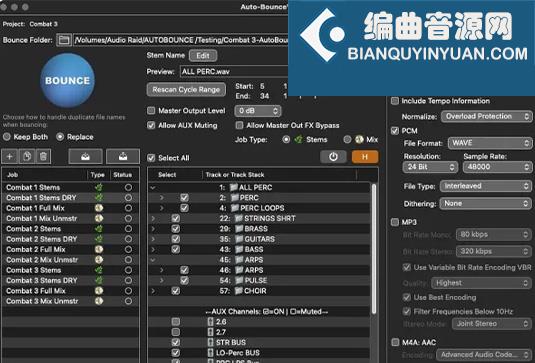Open the 0 dB output level dropdown
Screen dimensions: 535x363
tap(258, 111)
